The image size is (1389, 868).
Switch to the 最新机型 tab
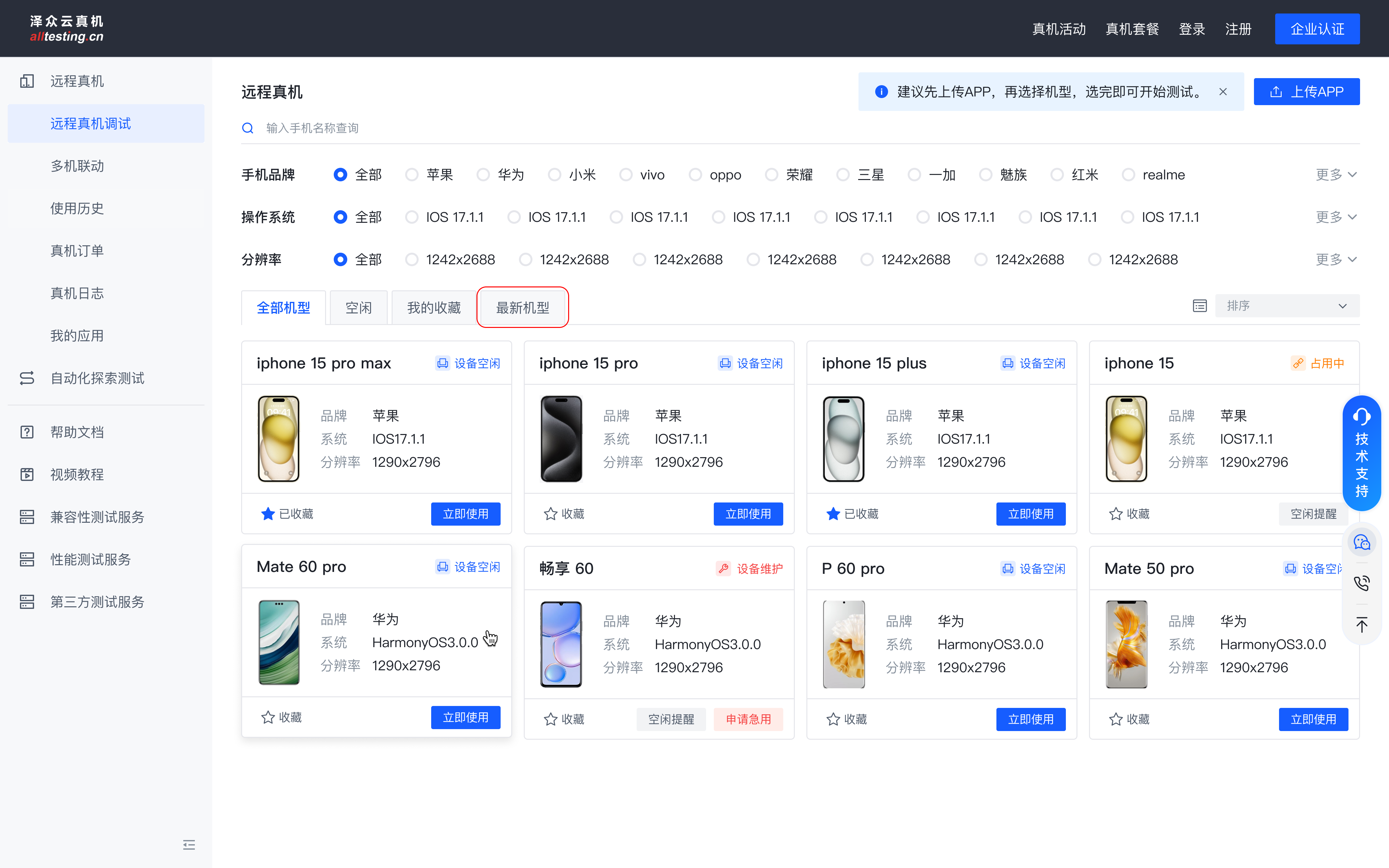pos(522,308)
